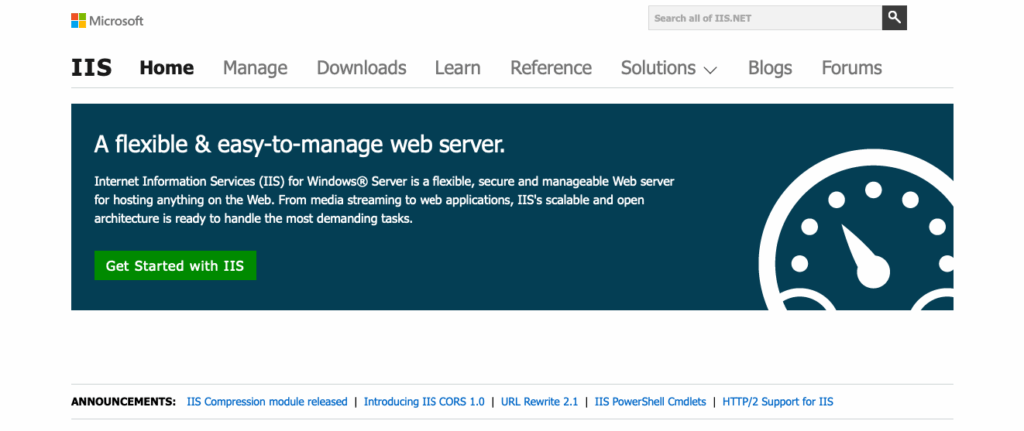This screenshot has width=1024, height=431.
Task: Open the Home tab
Action: click(x=167, y=68)
